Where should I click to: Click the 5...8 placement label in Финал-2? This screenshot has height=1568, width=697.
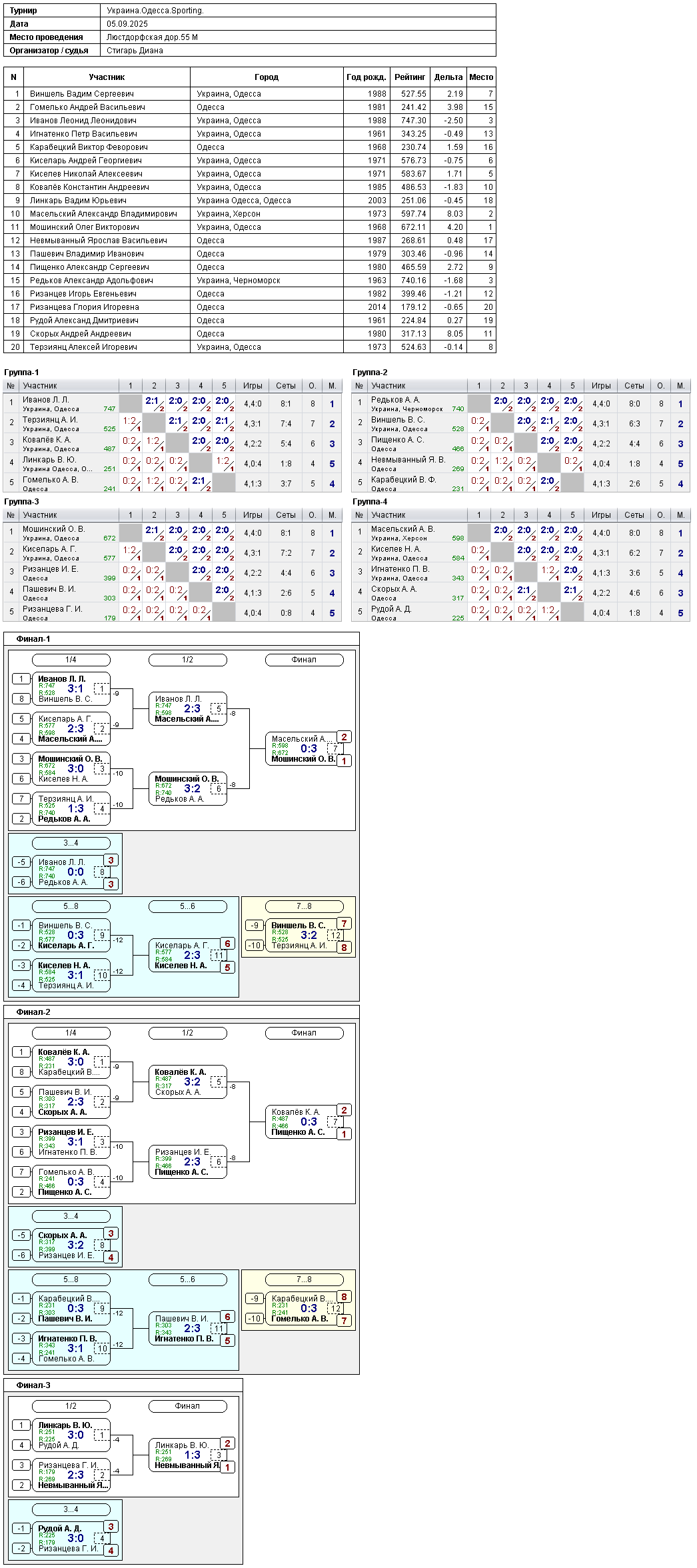pos(71,1279)
